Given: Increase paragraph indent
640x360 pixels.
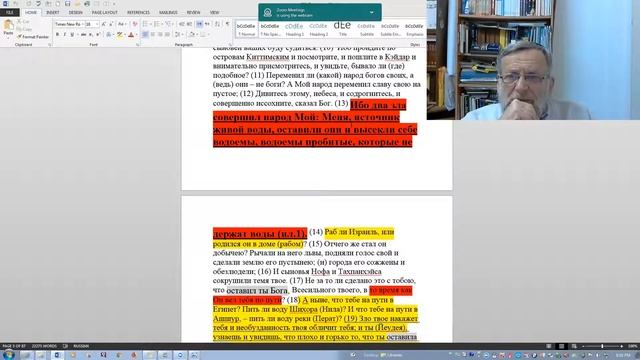Looking at the screenshot, I should [x=189, y=24].
